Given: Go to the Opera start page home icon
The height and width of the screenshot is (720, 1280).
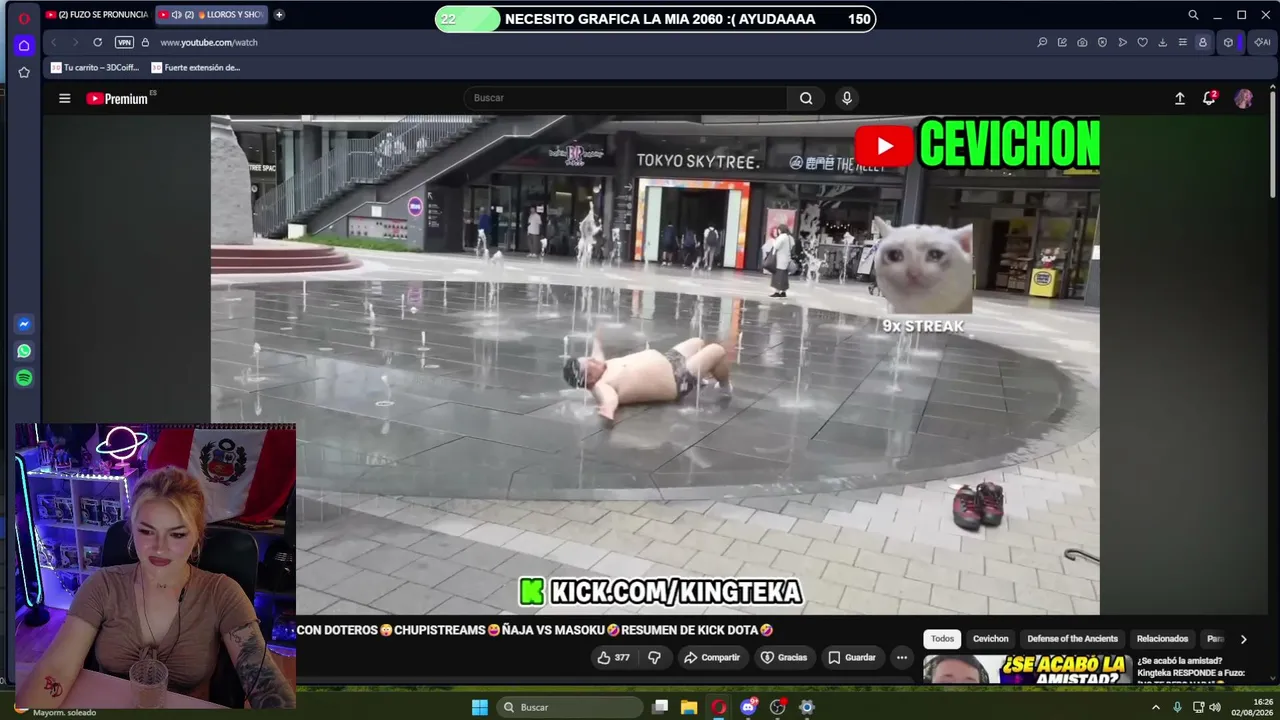Looking at the screenshot, I should [x=24, y=45].
